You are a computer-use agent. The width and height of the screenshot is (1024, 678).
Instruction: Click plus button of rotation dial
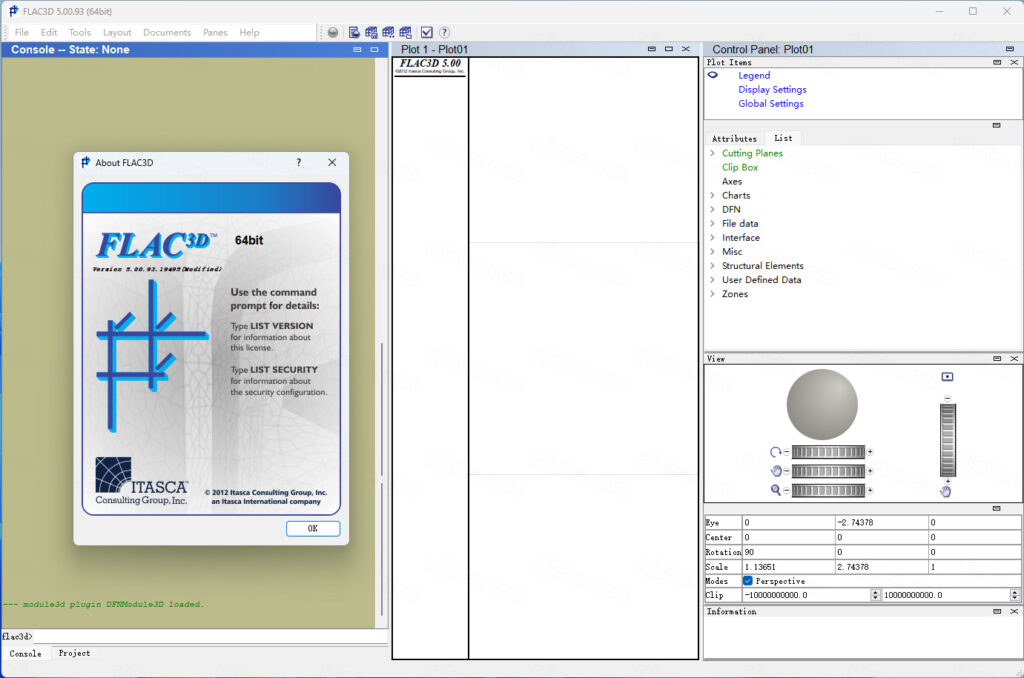870,452
